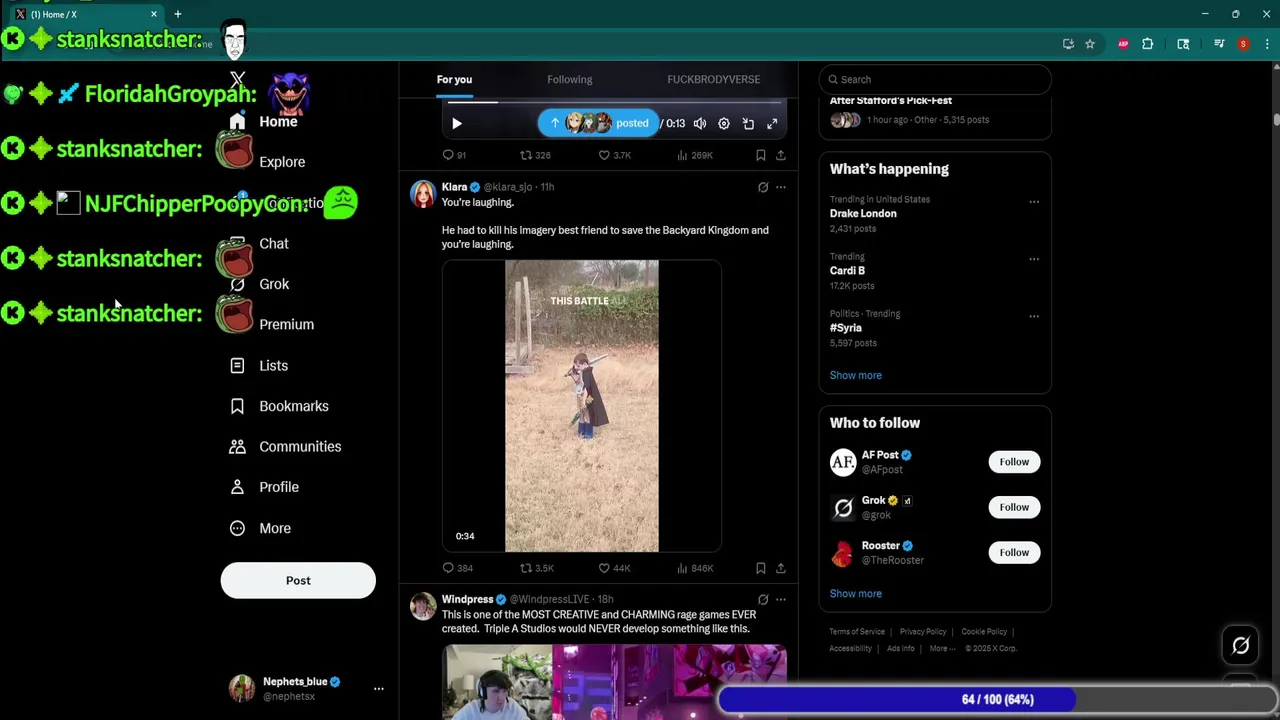This screenshot has height=720, width=1280.
Task: Open options for Cardi B trend
Action: 1034,259
